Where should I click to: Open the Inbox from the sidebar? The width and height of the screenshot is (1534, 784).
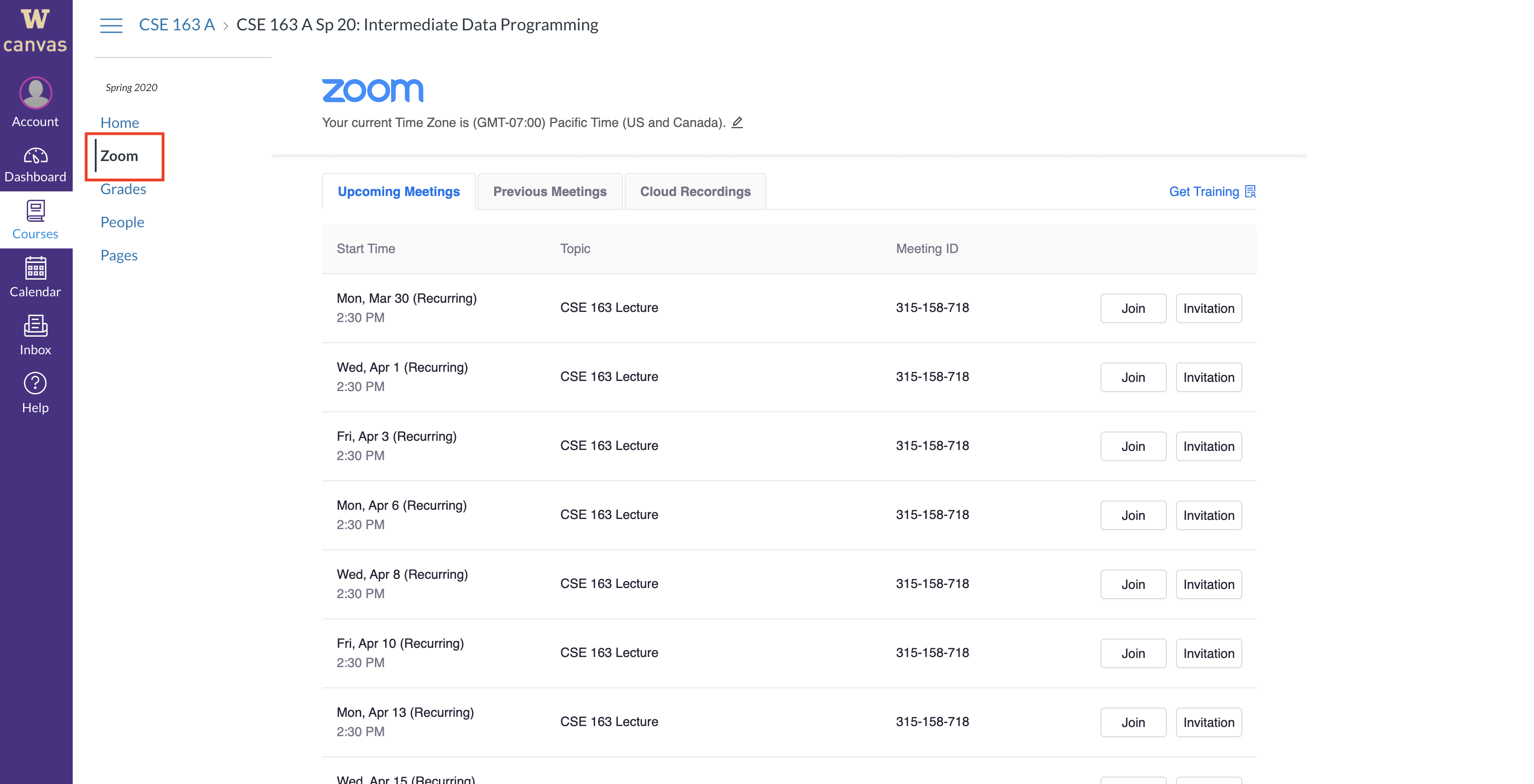[35, 334]
